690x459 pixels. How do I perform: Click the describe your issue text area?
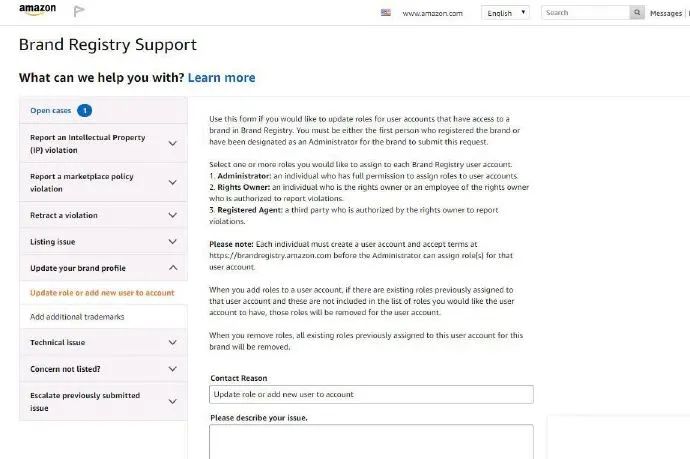coord(371,441)
